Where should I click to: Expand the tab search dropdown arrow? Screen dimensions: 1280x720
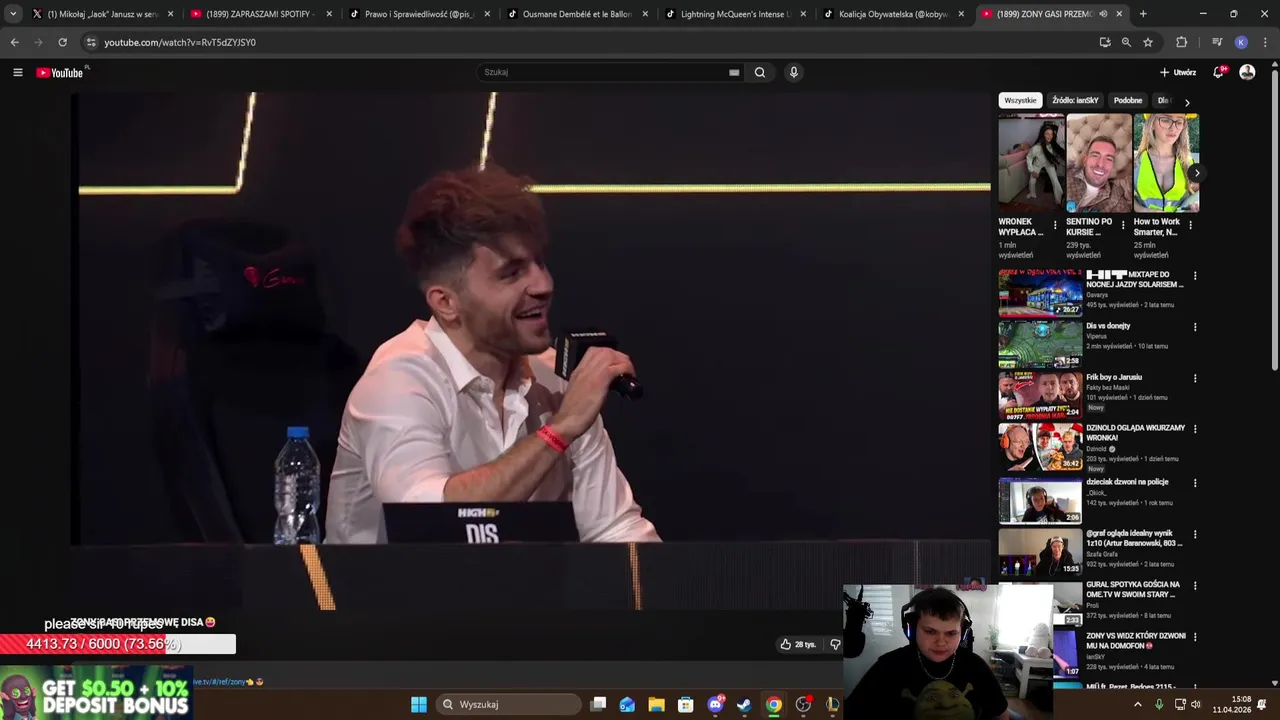[13, 14]
